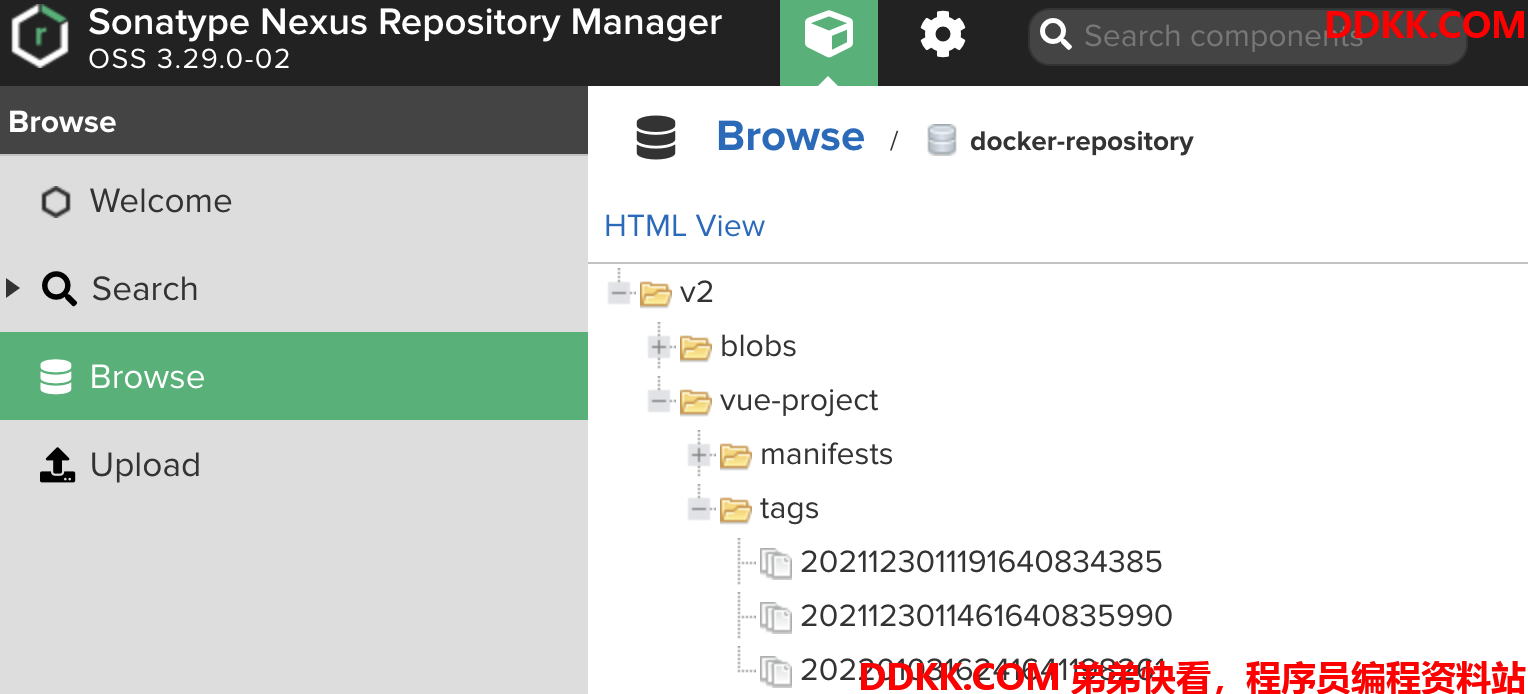Screen dimensions: 1528x694
Task: Open Upload in the sidebar
Action: [294, 464]
